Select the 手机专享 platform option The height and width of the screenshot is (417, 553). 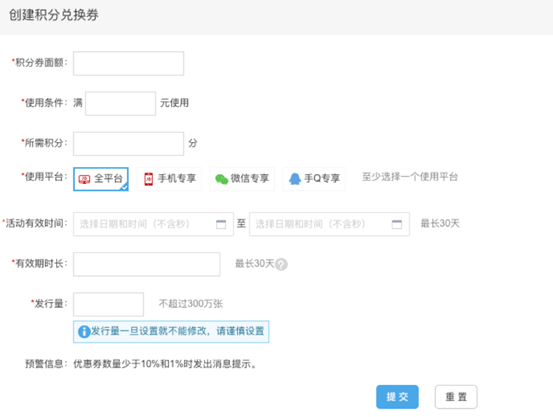pos(169,179)
